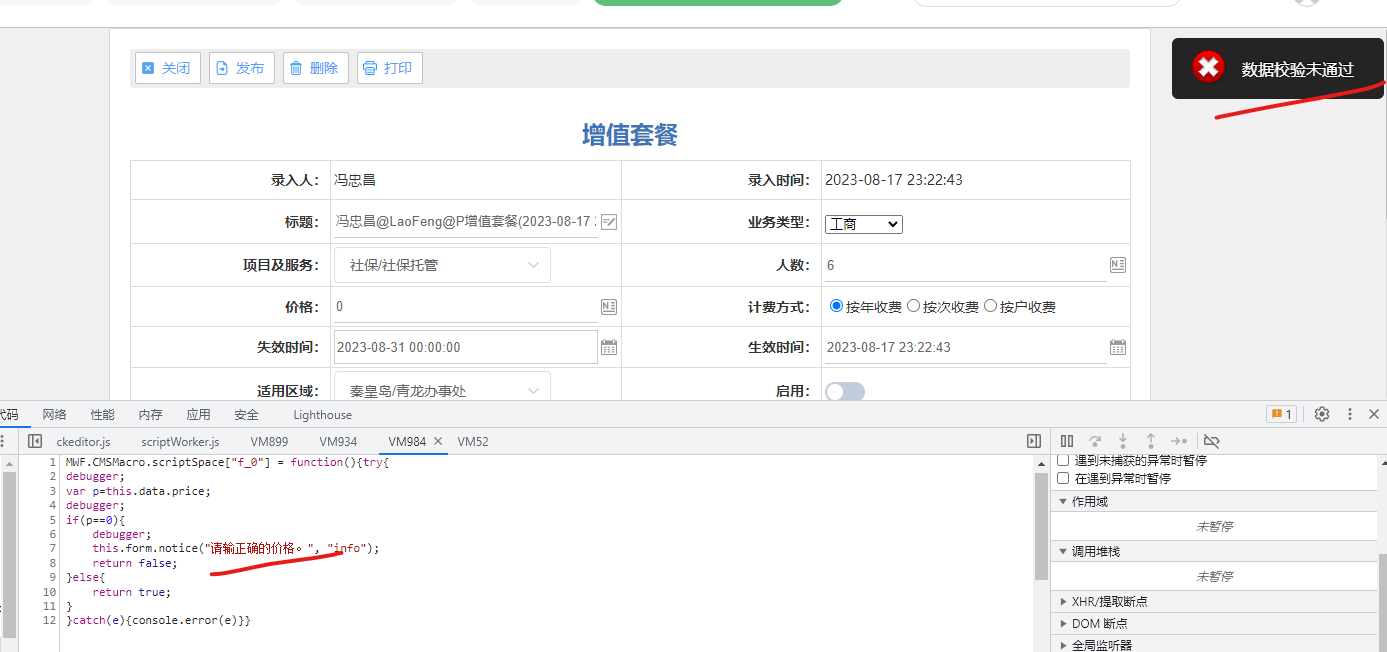This screenshot has width=1387, height=652.
Task: Click the 人数 input field
Action: (x=966, y=265)
